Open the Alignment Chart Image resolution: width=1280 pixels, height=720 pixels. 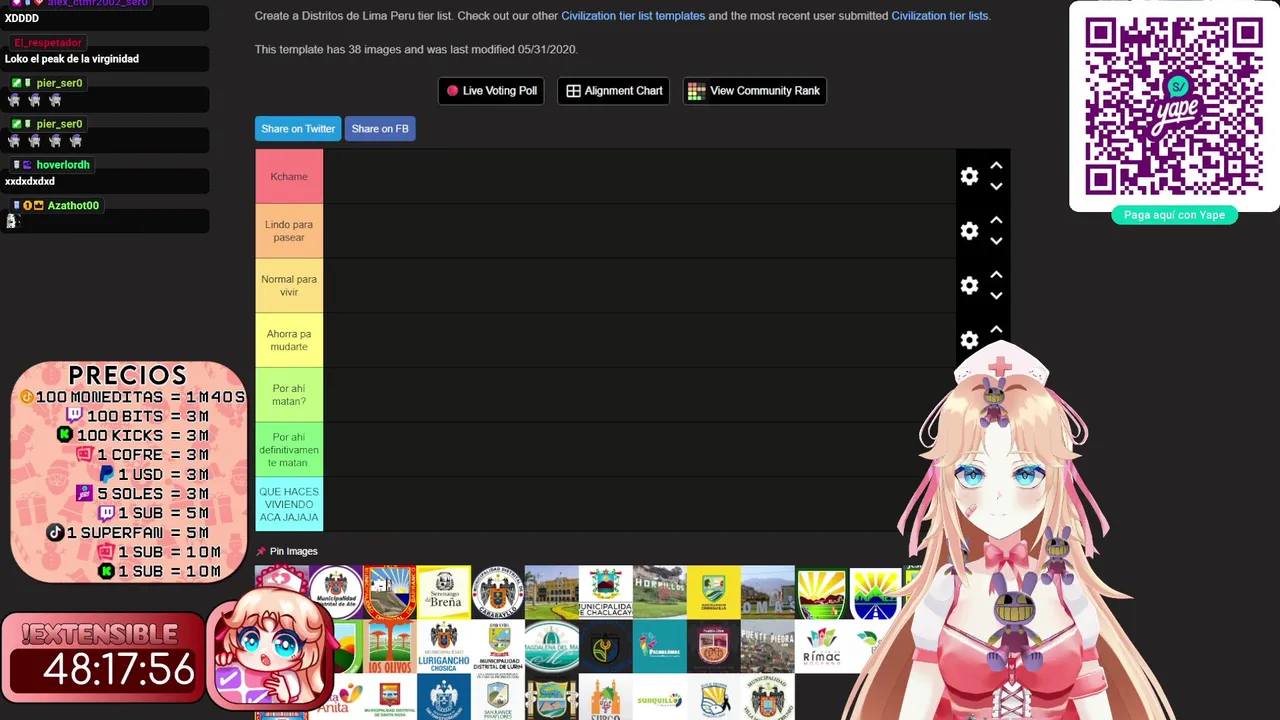click(614, 91)
